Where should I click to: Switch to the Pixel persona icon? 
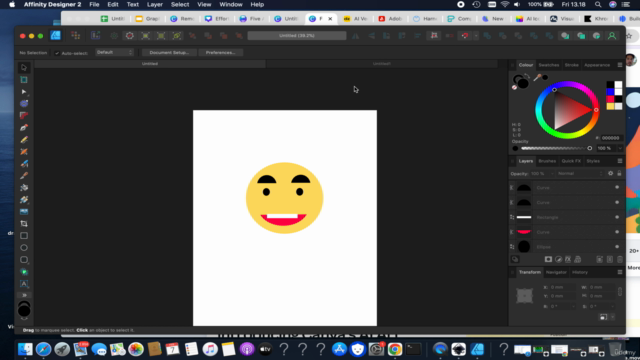click(x=76, y=36)
